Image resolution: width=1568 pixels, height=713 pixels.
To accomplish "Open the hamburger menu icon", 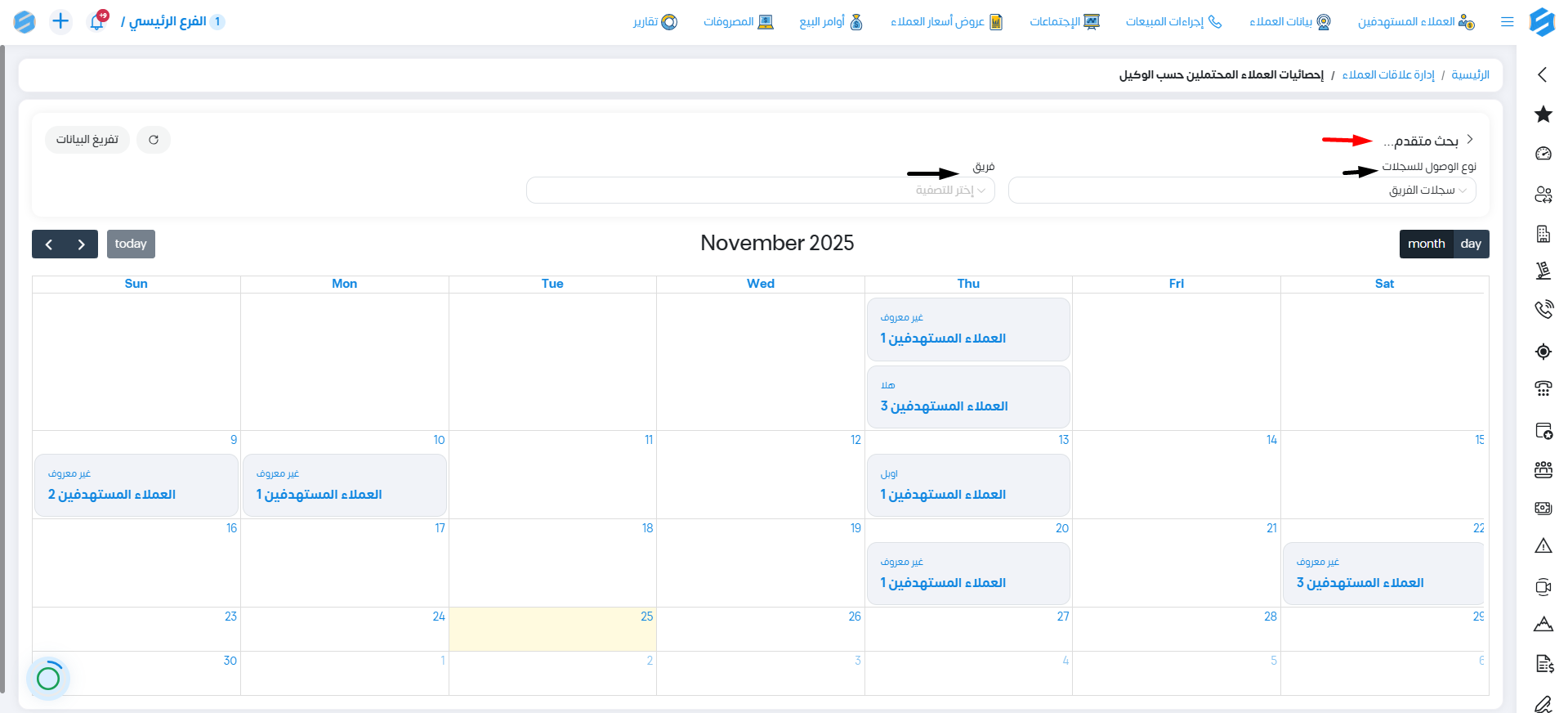I will coord(1507,22).
